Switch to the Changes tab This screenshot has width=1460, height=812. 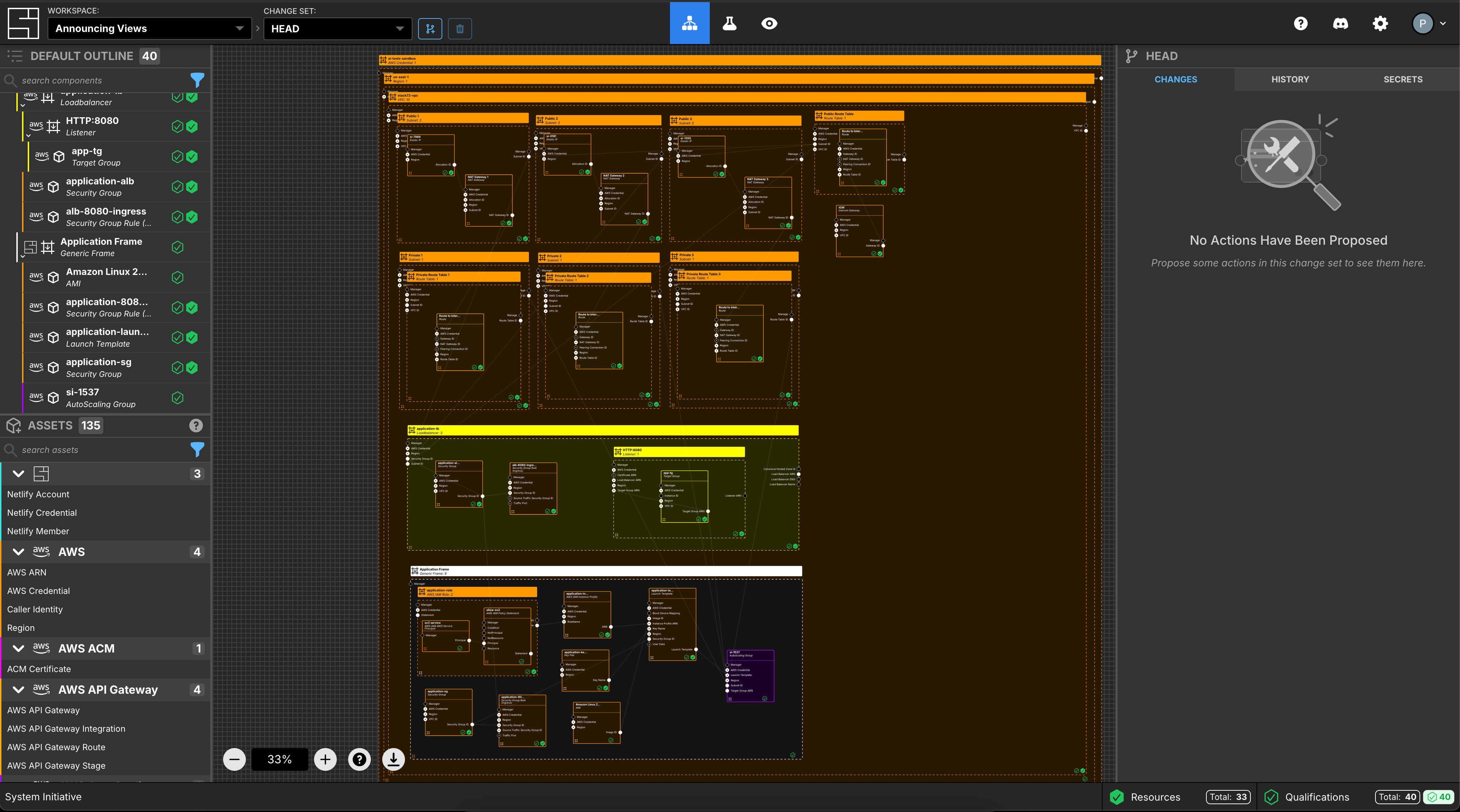pos(1175,79)
